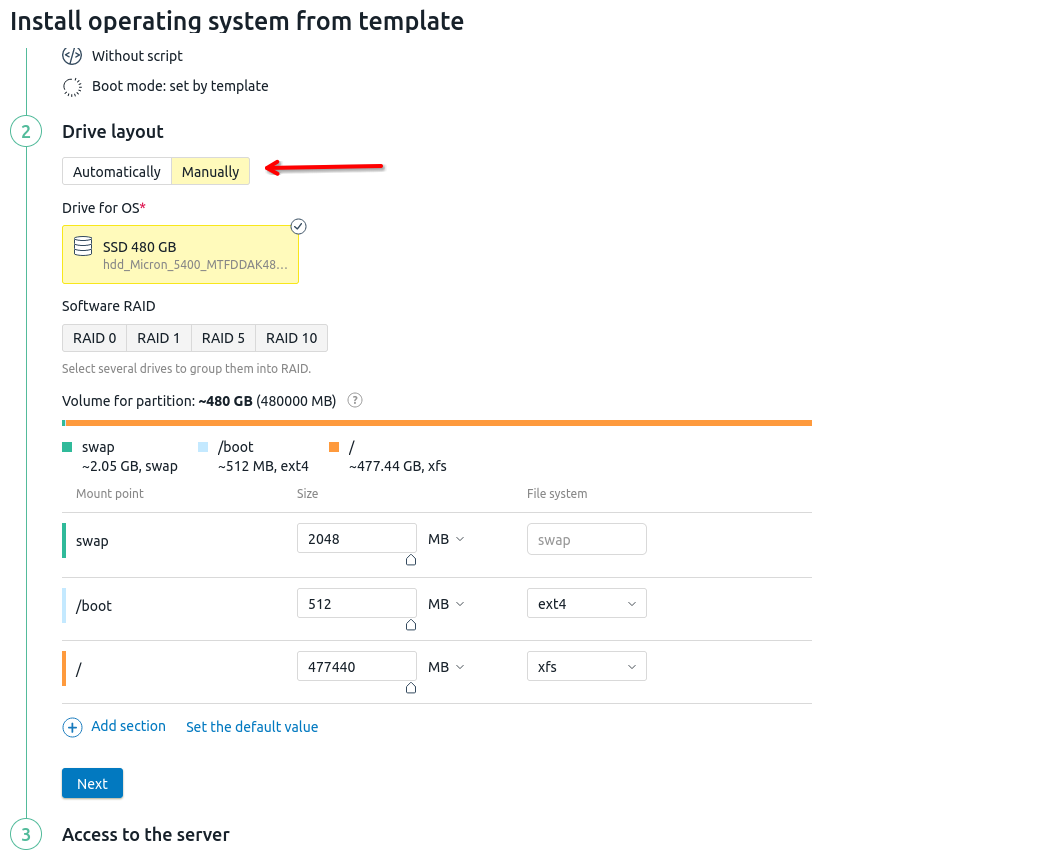Viewport: 1043px width, 864px height.
Task: Click the help icon next to Volume for partition
Action: pyautogui.click(x=354, y=400)
